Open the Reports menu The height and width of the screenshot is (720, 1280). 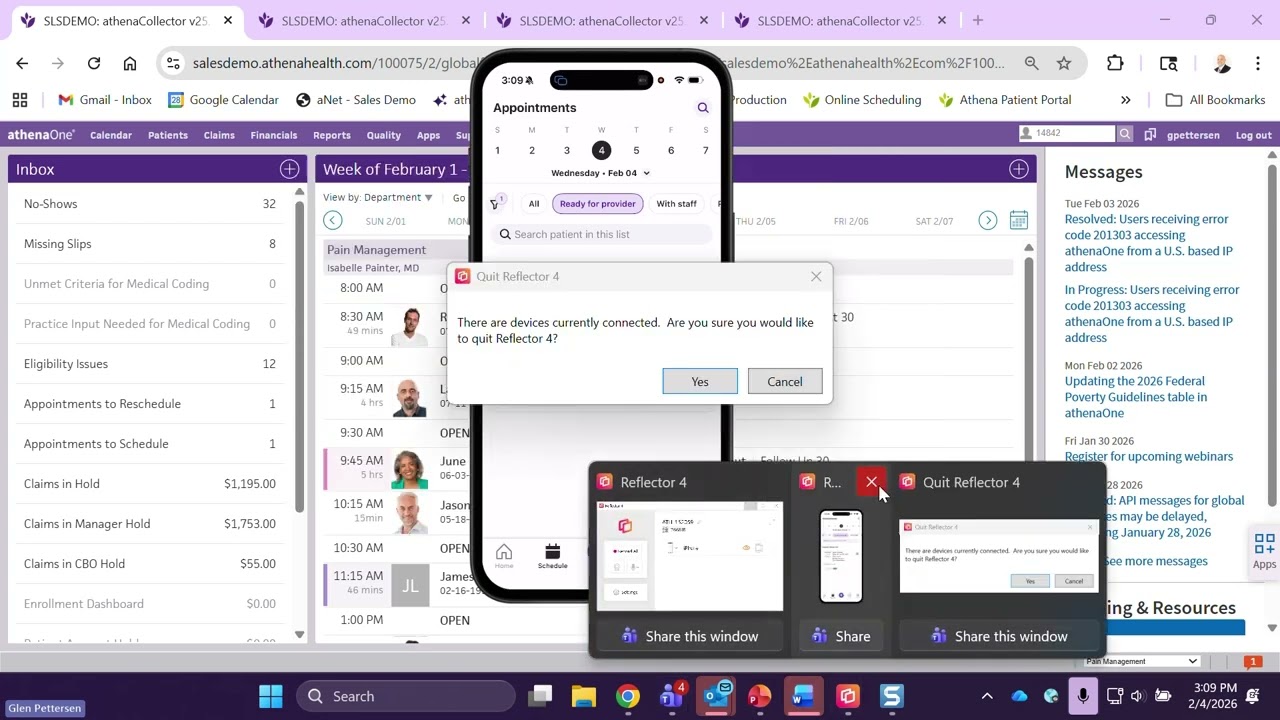[332, 135]
